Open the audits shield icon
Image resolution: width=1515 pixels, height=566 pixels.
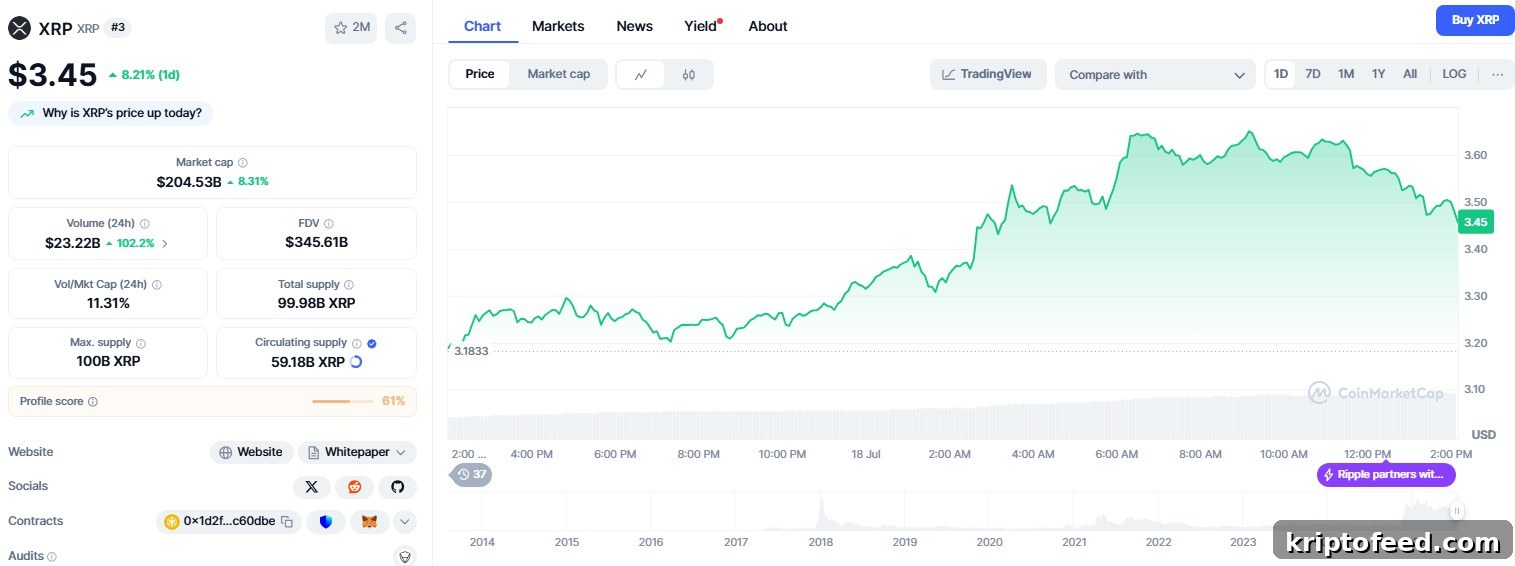[x=405, y=557]
